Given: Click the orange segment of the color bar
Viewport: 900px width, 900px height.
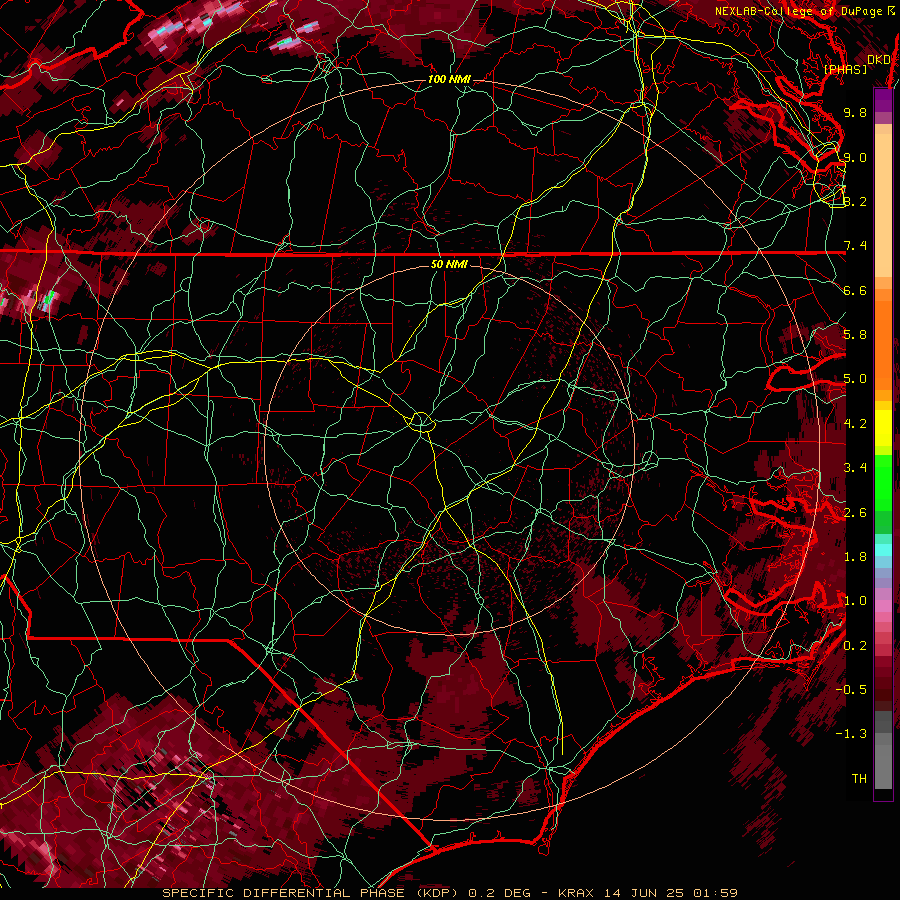Looking at the screenshot, I should [883, 339].
